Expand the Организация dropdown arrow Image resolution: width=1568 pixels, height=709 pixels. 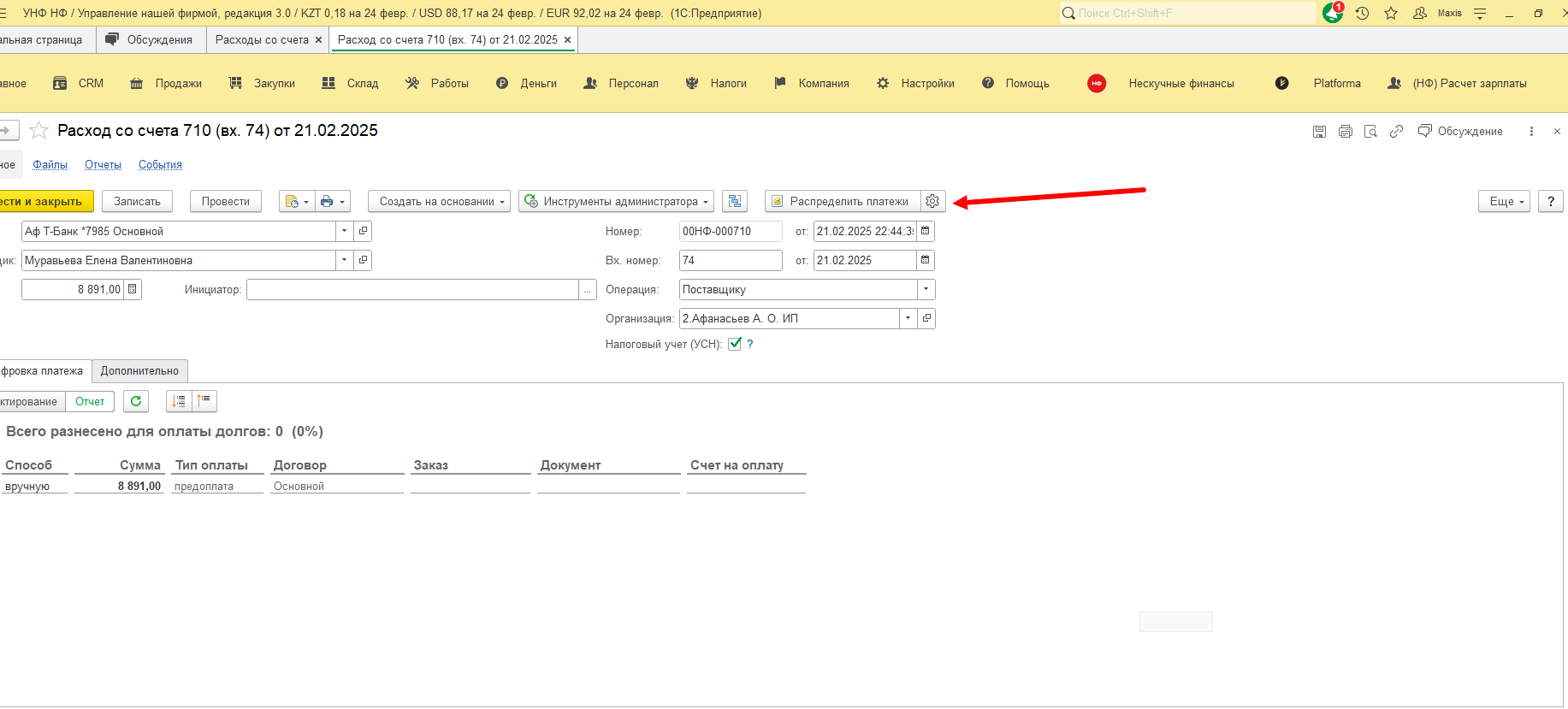click(908, 318)
